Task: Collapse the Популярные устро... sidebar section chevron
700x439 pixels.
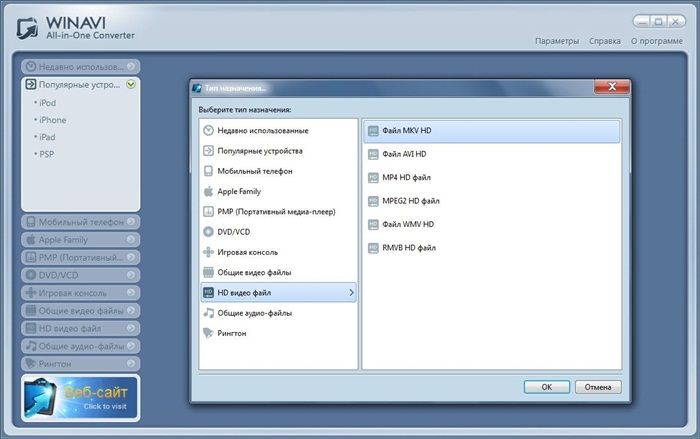Action: 131,84
